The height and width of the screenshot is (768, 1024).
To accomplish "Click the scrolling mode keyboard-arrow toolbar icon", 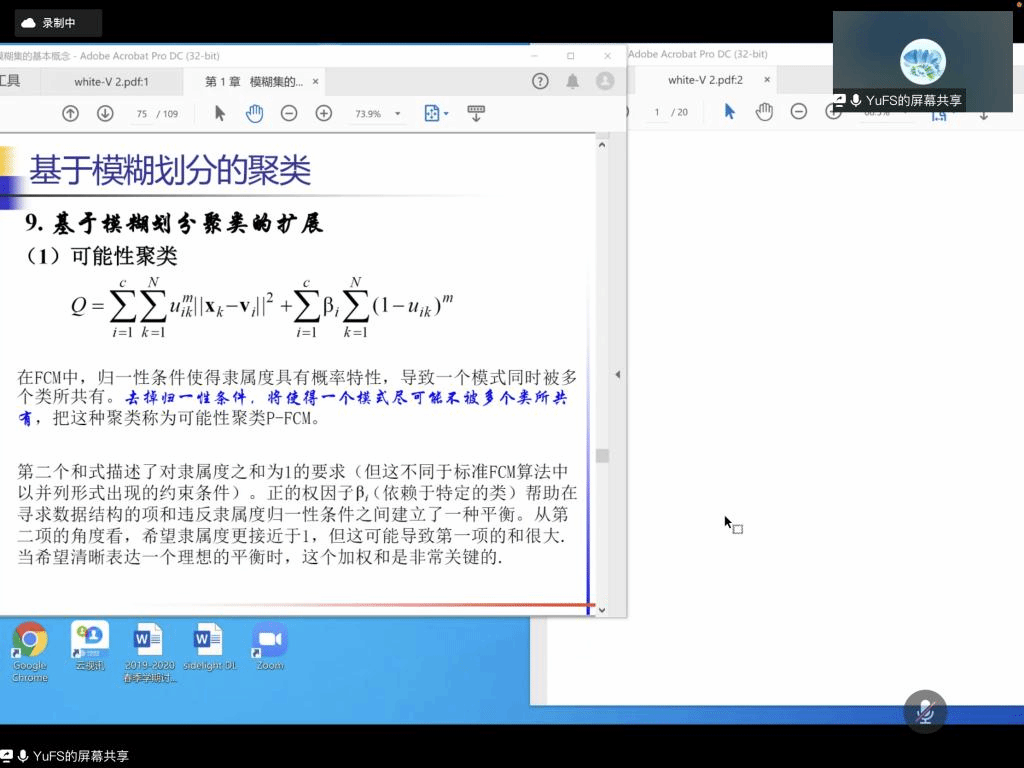I will tap(476, 114).
